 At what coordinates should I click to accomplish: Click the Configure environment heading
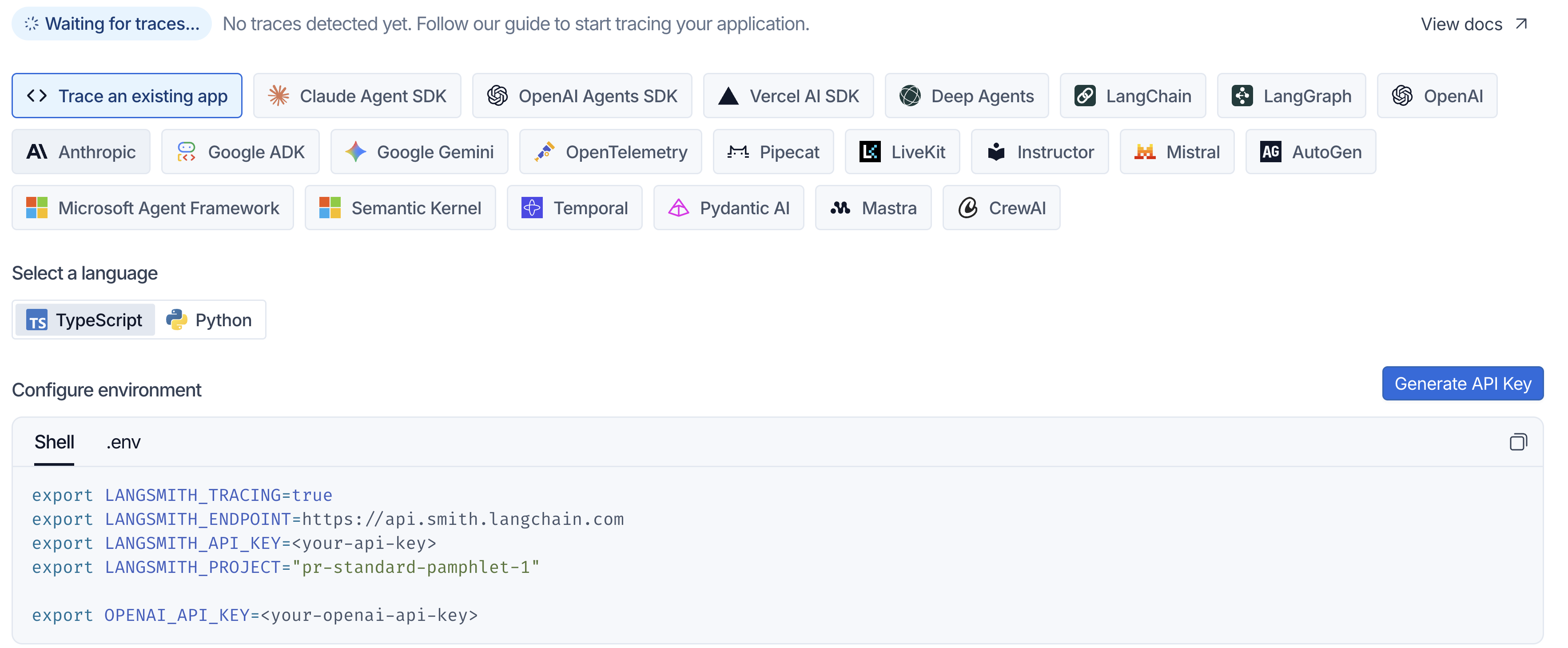[107, 390]
